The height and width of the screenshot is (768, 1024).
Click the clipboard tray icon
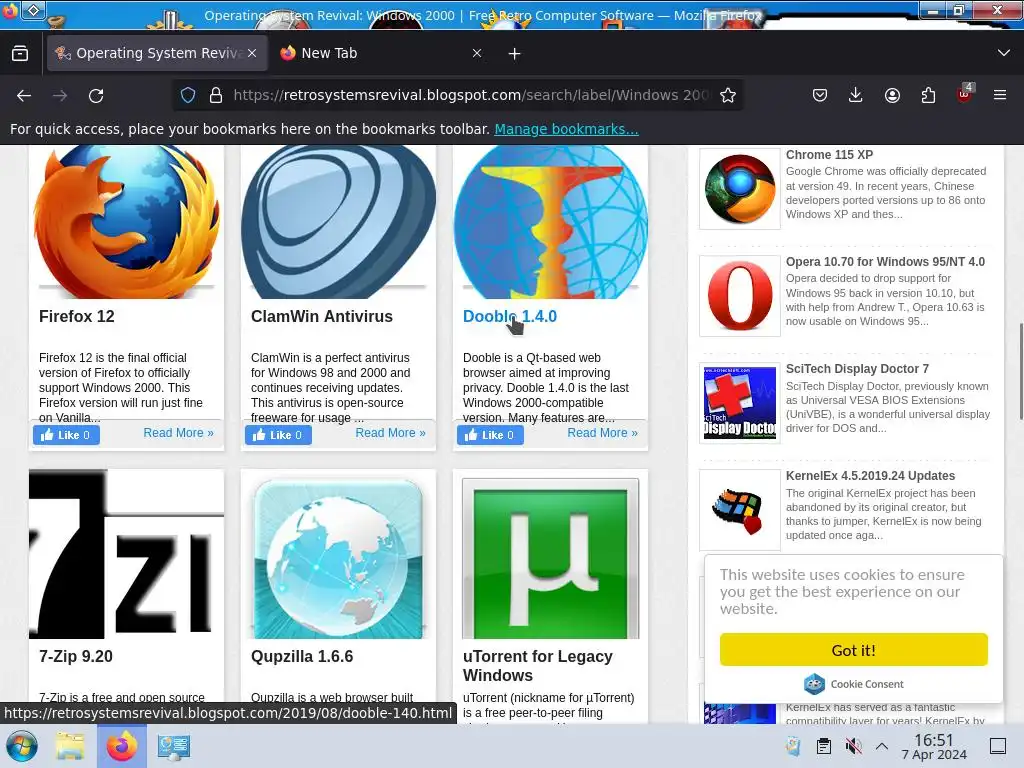(824, 746)
